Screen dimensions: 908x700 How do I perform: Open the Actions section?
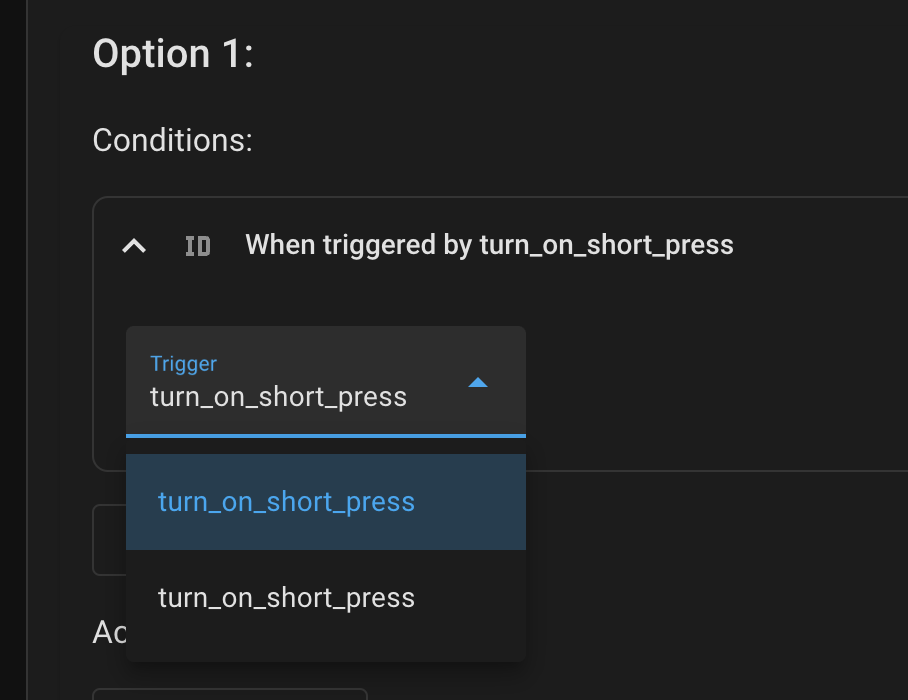point(107,632)
